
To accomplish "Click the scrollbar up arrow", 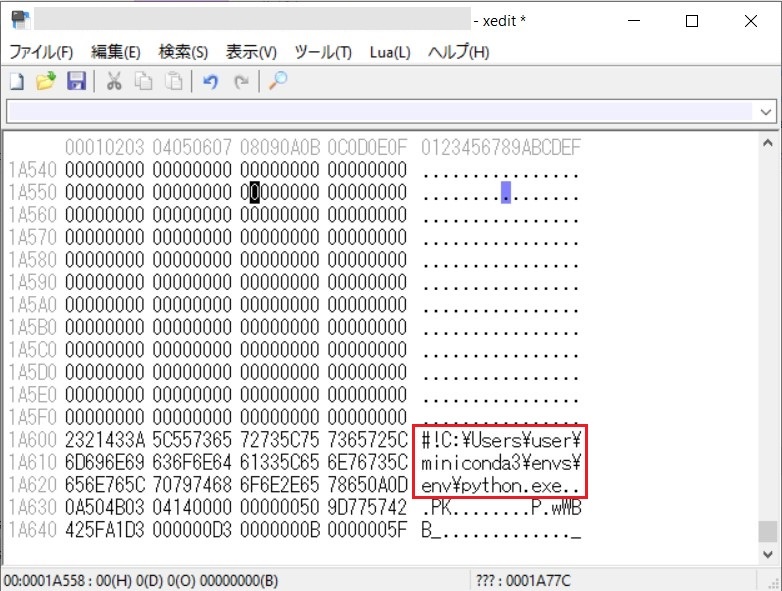I will (767, 144).
